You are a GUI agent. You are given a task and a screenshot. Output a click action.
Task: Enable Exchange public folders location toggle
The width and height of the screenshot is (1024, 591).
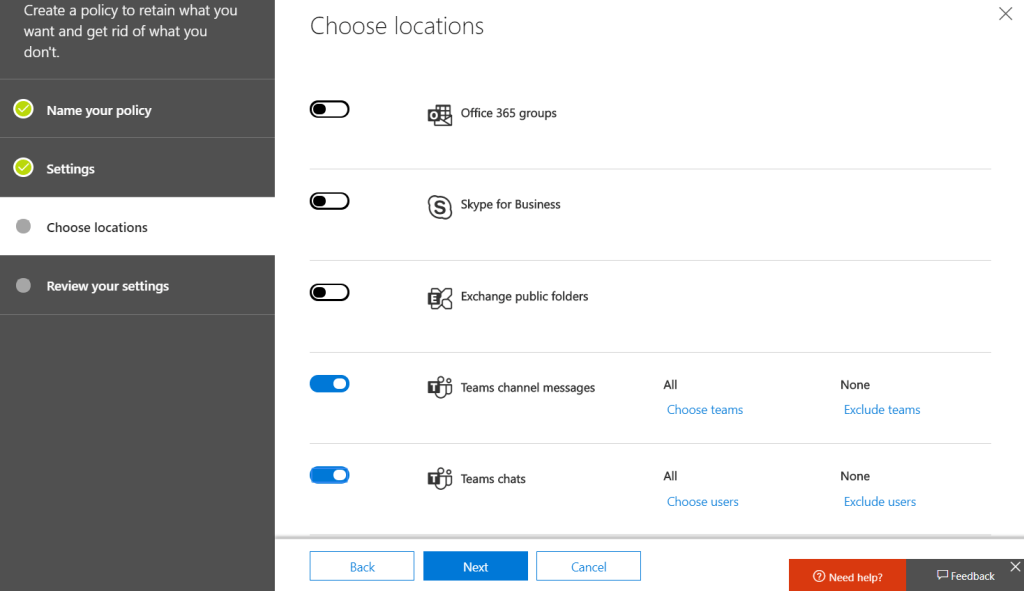click(329, 293)
